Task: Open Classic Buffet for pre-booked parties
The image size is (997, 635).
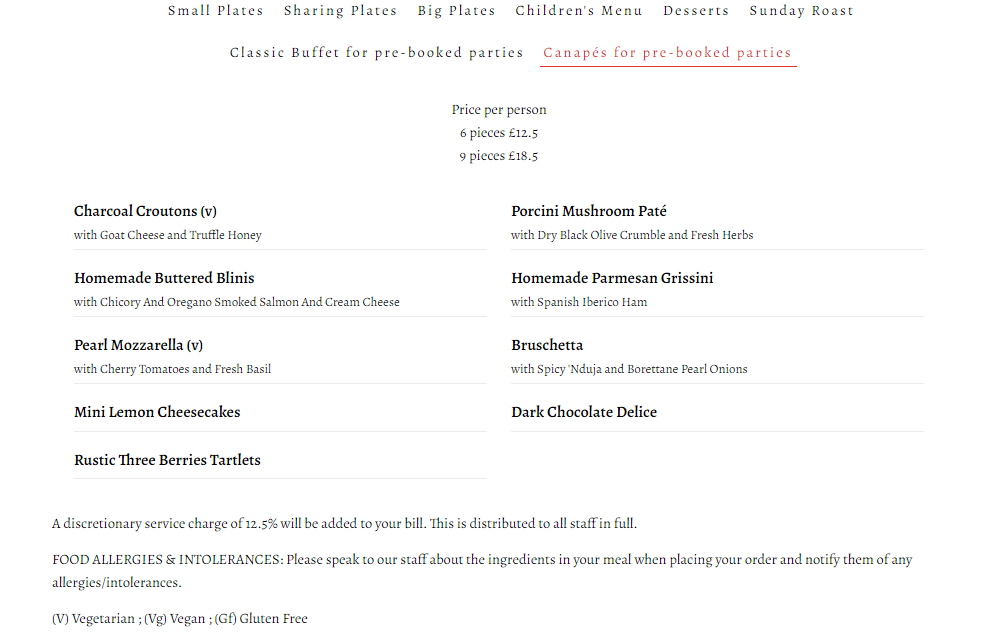Action: point(376,53)
